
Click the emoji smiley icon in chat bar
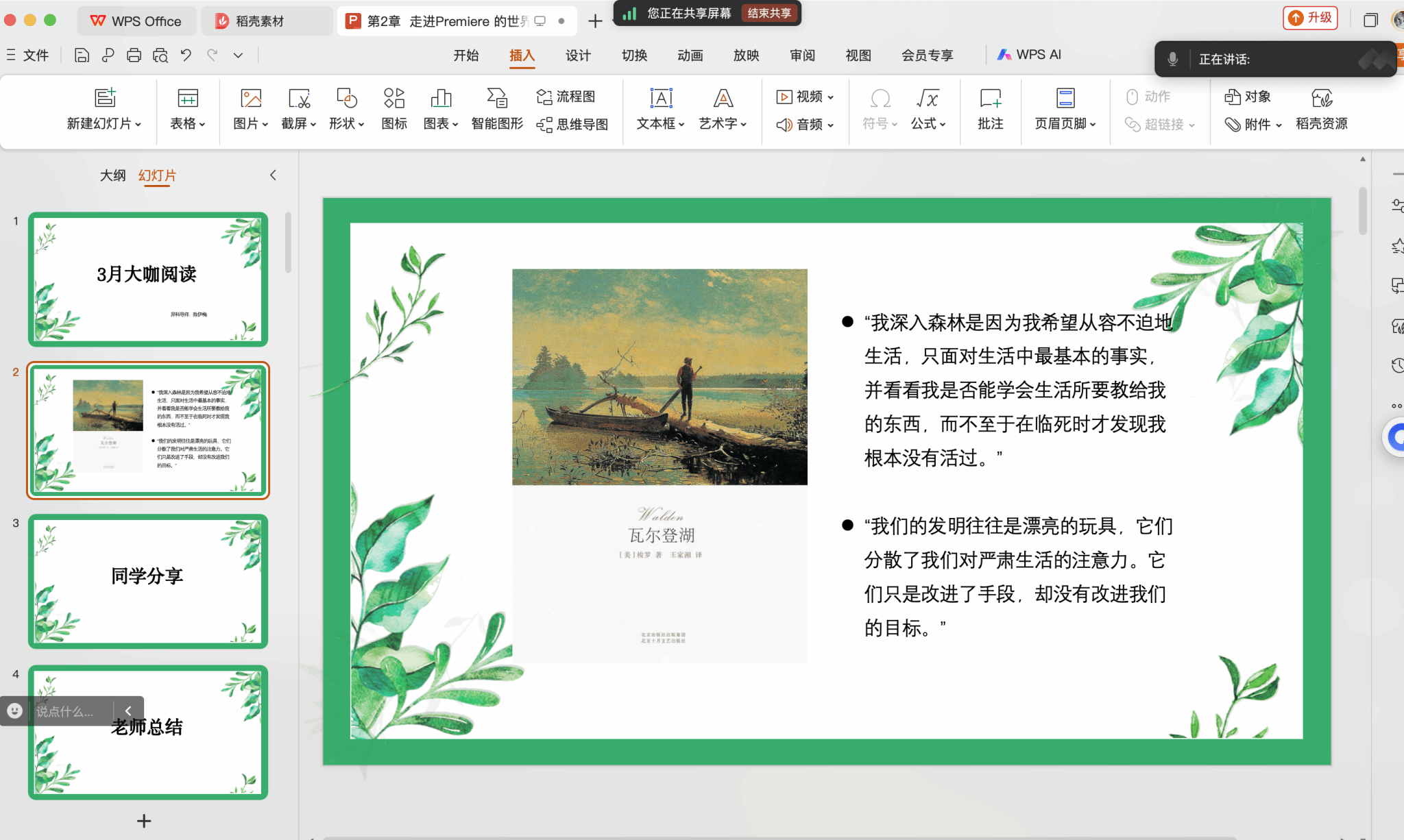14,711
